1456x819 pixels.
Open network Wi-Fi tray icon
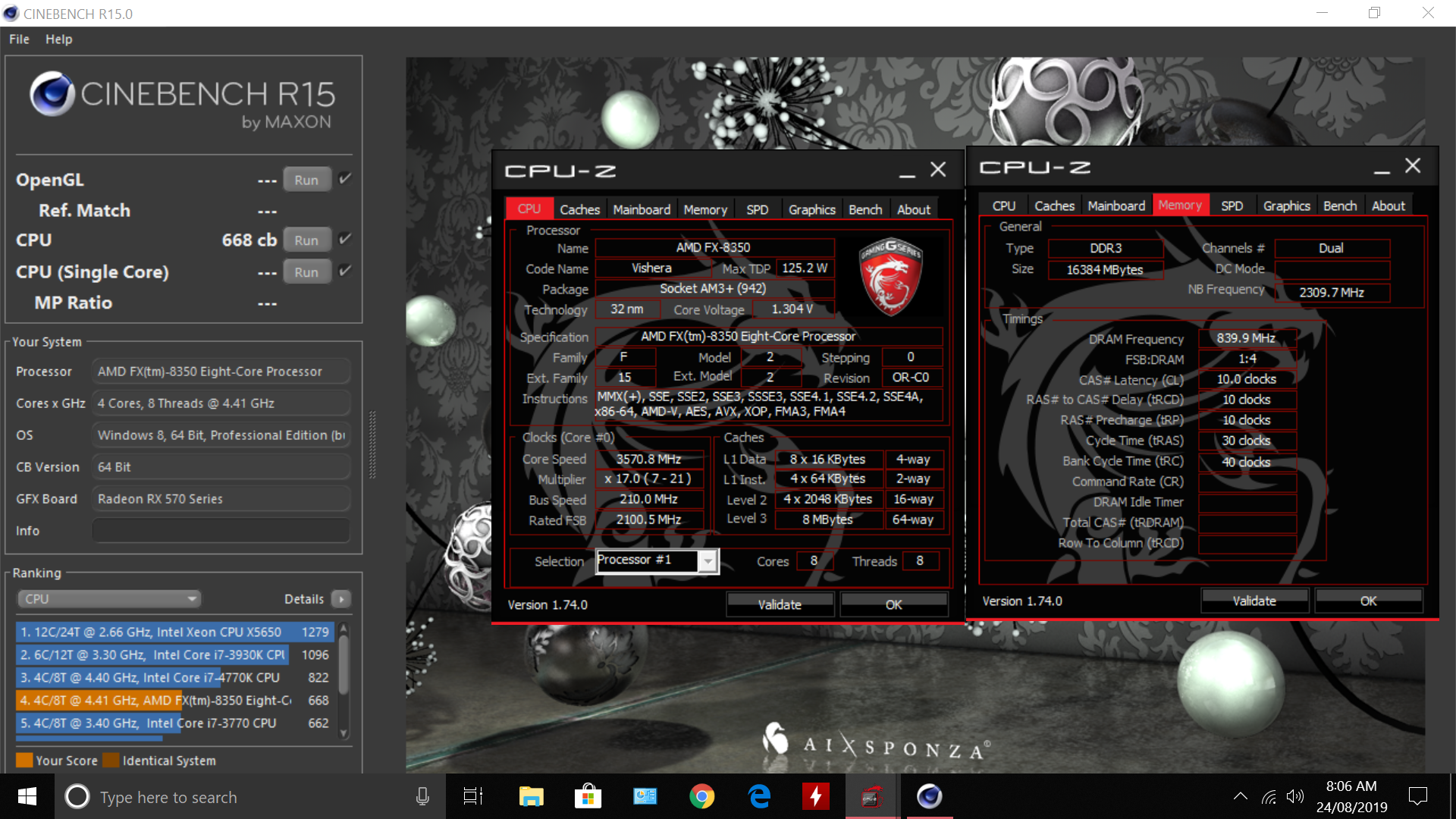[1269, 796]
